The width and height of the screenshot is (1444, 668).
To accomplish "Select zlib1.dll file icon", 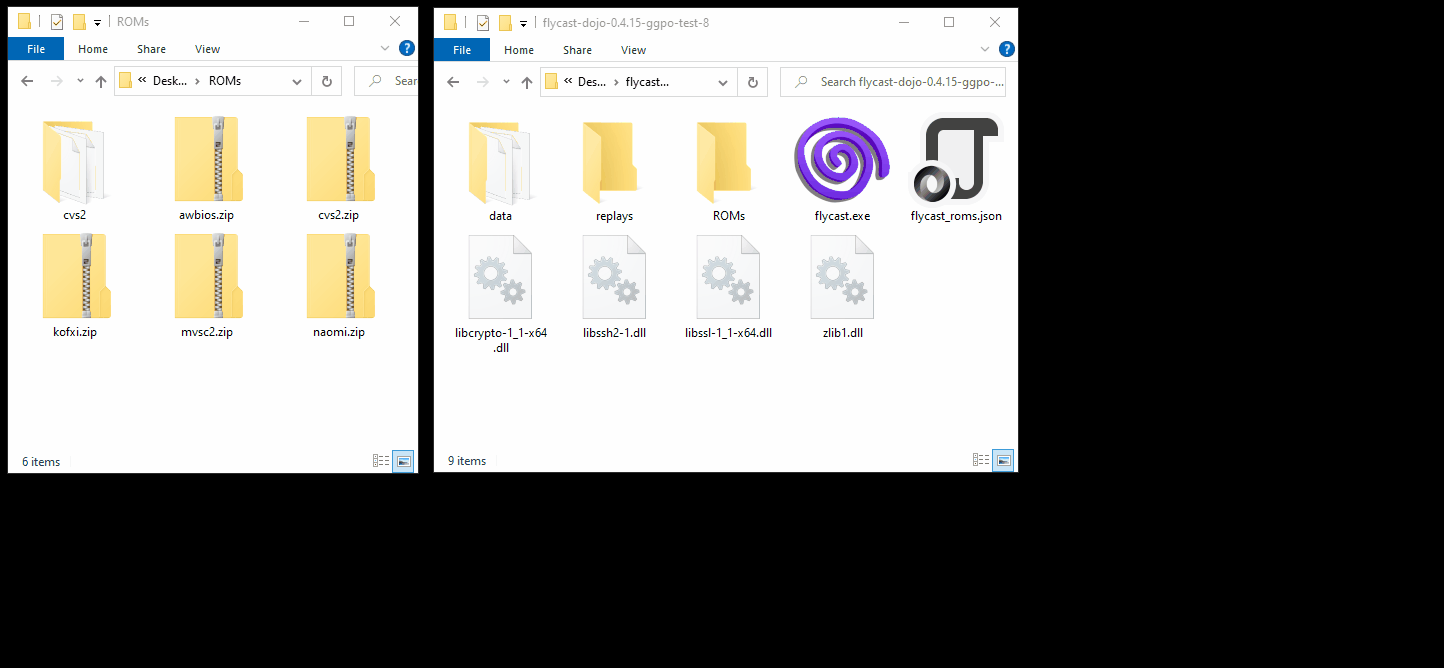I will (x=842, y=277).
